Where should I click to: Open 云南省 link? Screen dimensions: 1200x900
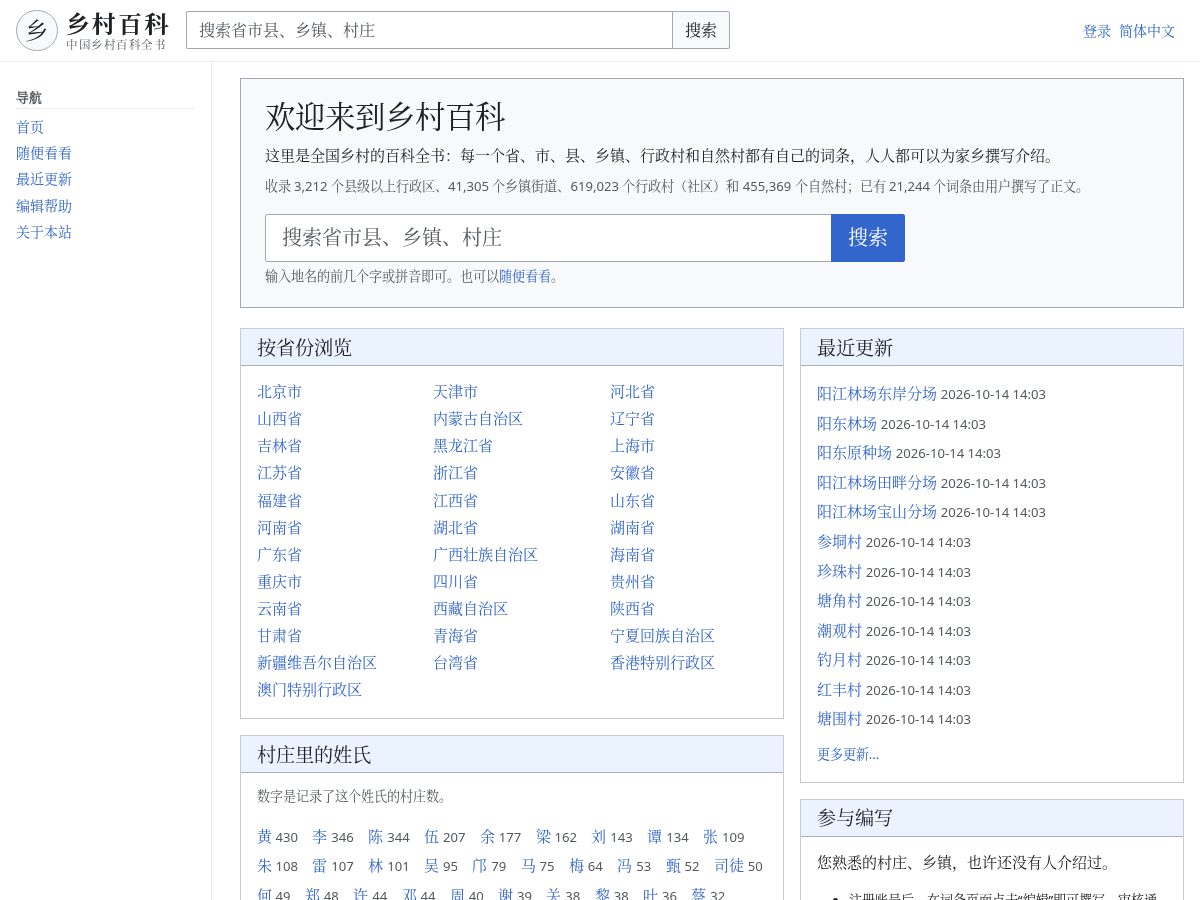pyautogui.click(x=279, y=608)
